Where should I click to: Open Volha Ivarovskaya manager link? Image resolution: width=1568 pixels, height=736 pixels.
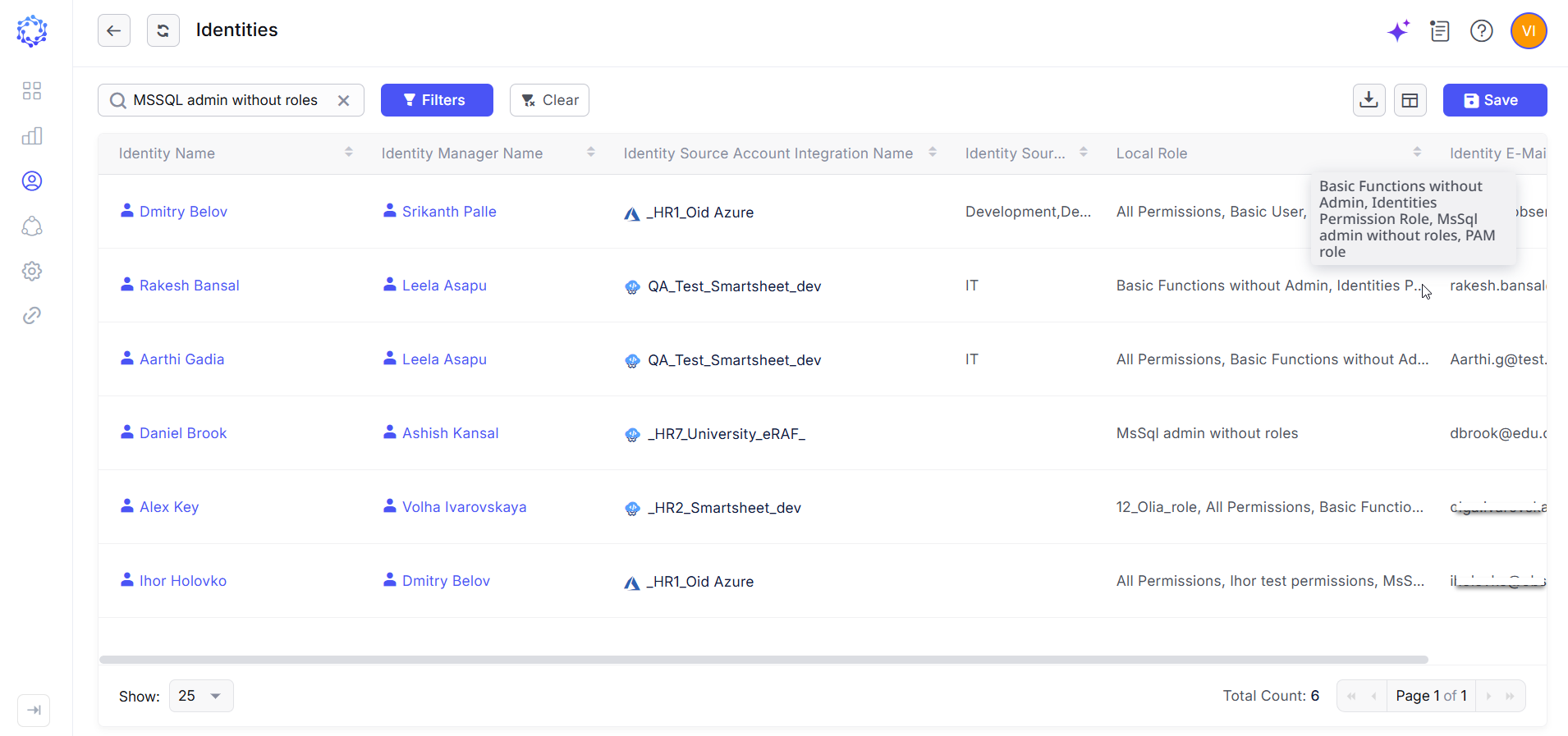tap(465, 507)
